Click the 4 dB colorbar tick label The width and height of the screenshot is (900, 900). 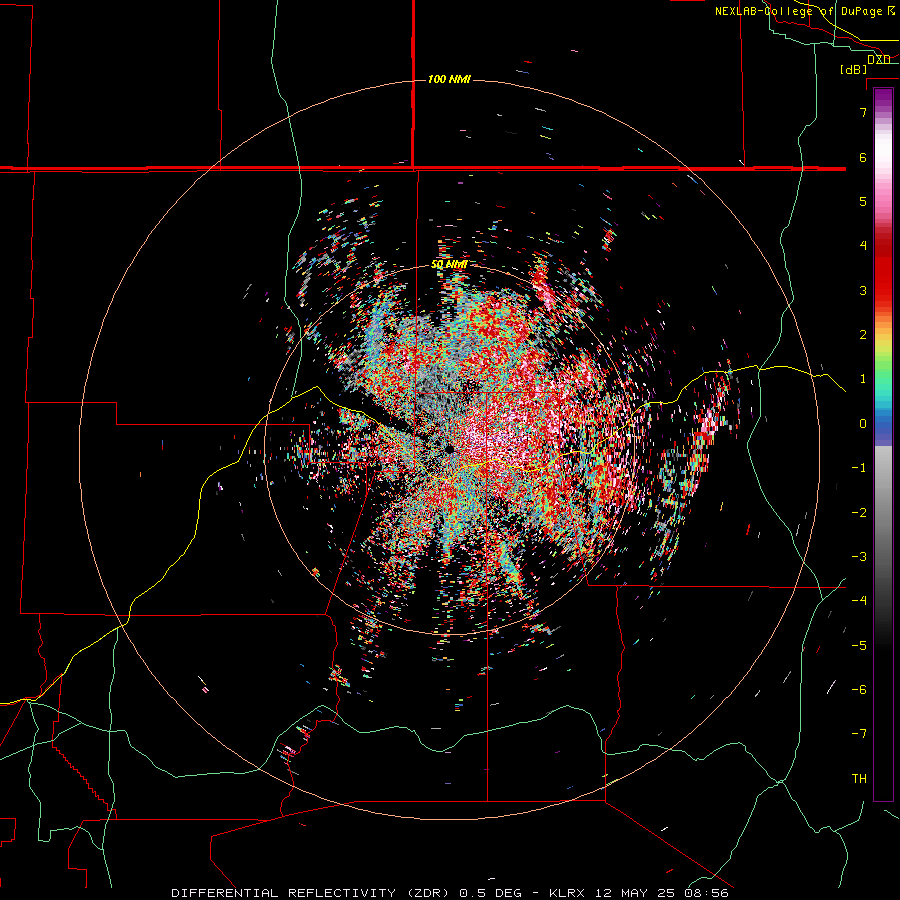click(x=863, y=246)
